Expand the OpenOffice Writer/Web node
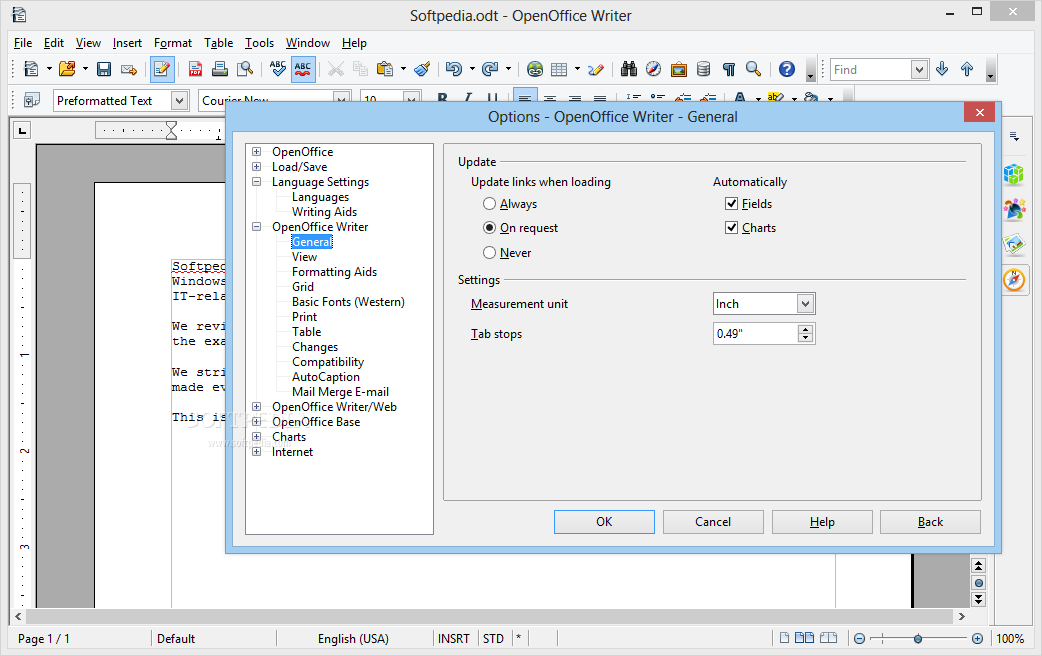The image size is (1042, 656). (257, 407)
